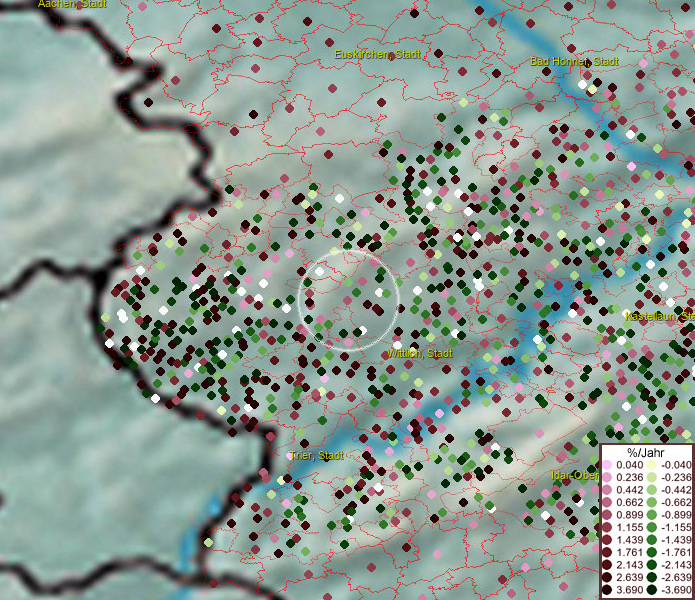This screenshot has width=695, height=600.
Task: Click the 'Idar-Ober' map label
Action: (x=575, y=475)
